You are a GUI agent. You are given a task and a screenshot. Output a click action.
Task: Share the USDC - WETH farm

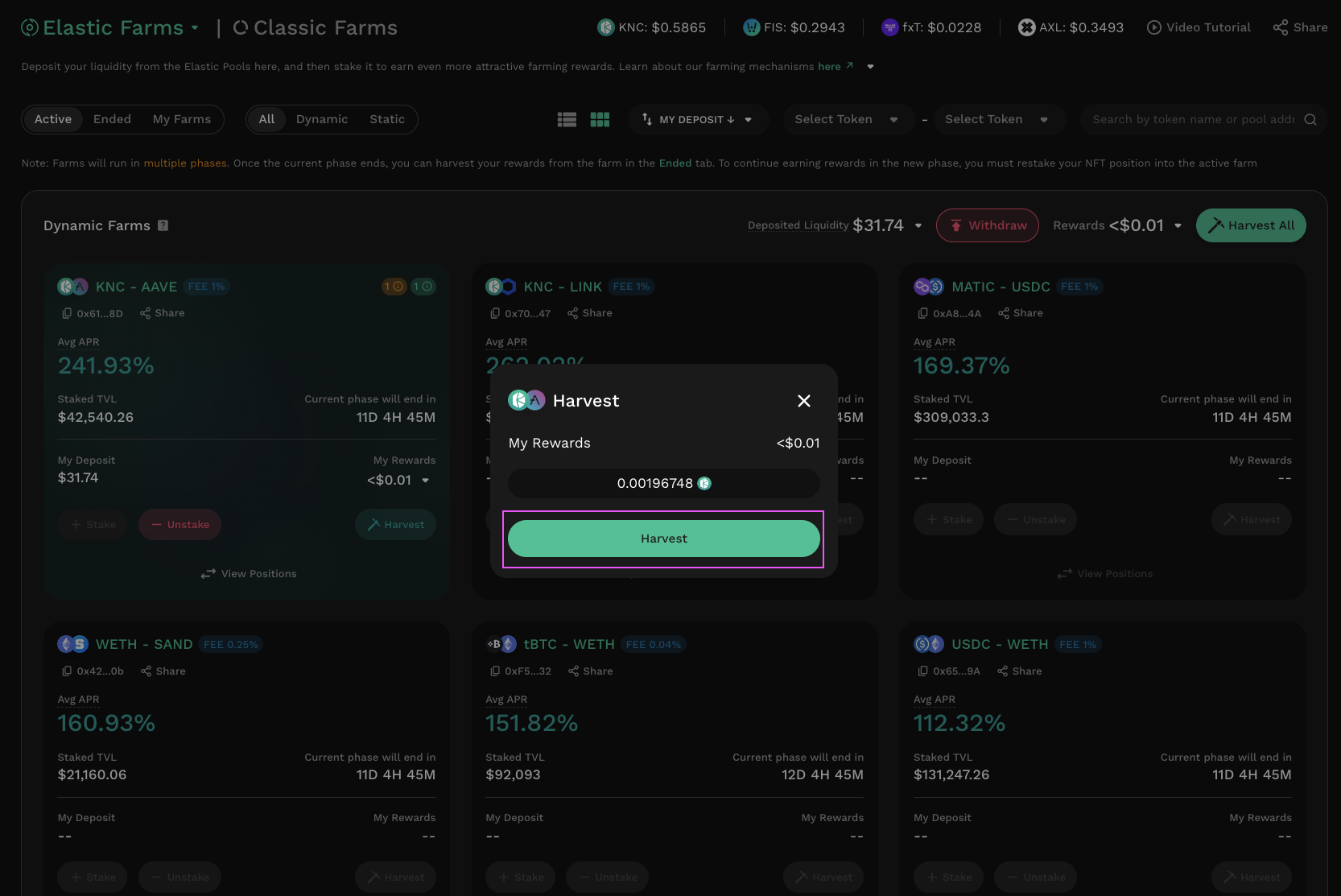(x=1019, y=671)
